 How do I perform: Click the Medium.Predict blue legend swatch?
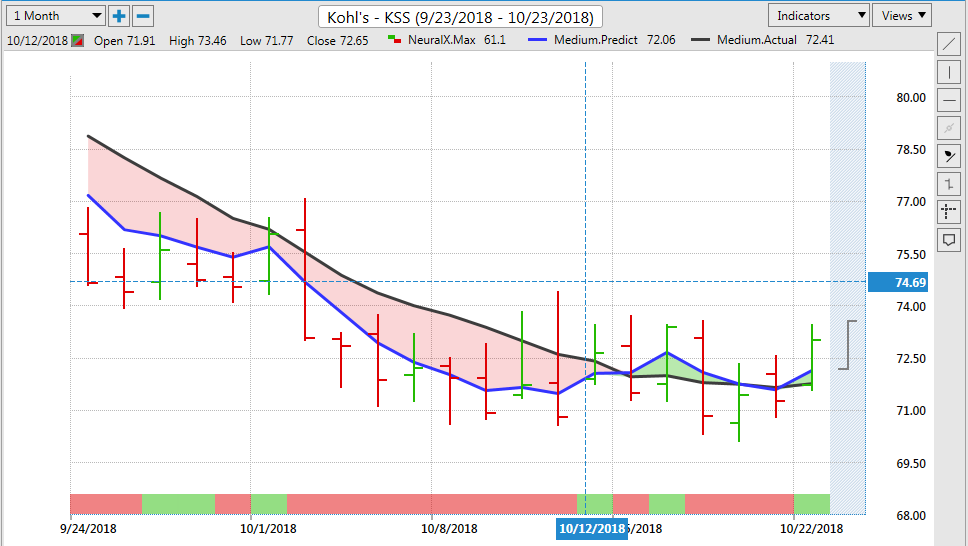(538, 40)
